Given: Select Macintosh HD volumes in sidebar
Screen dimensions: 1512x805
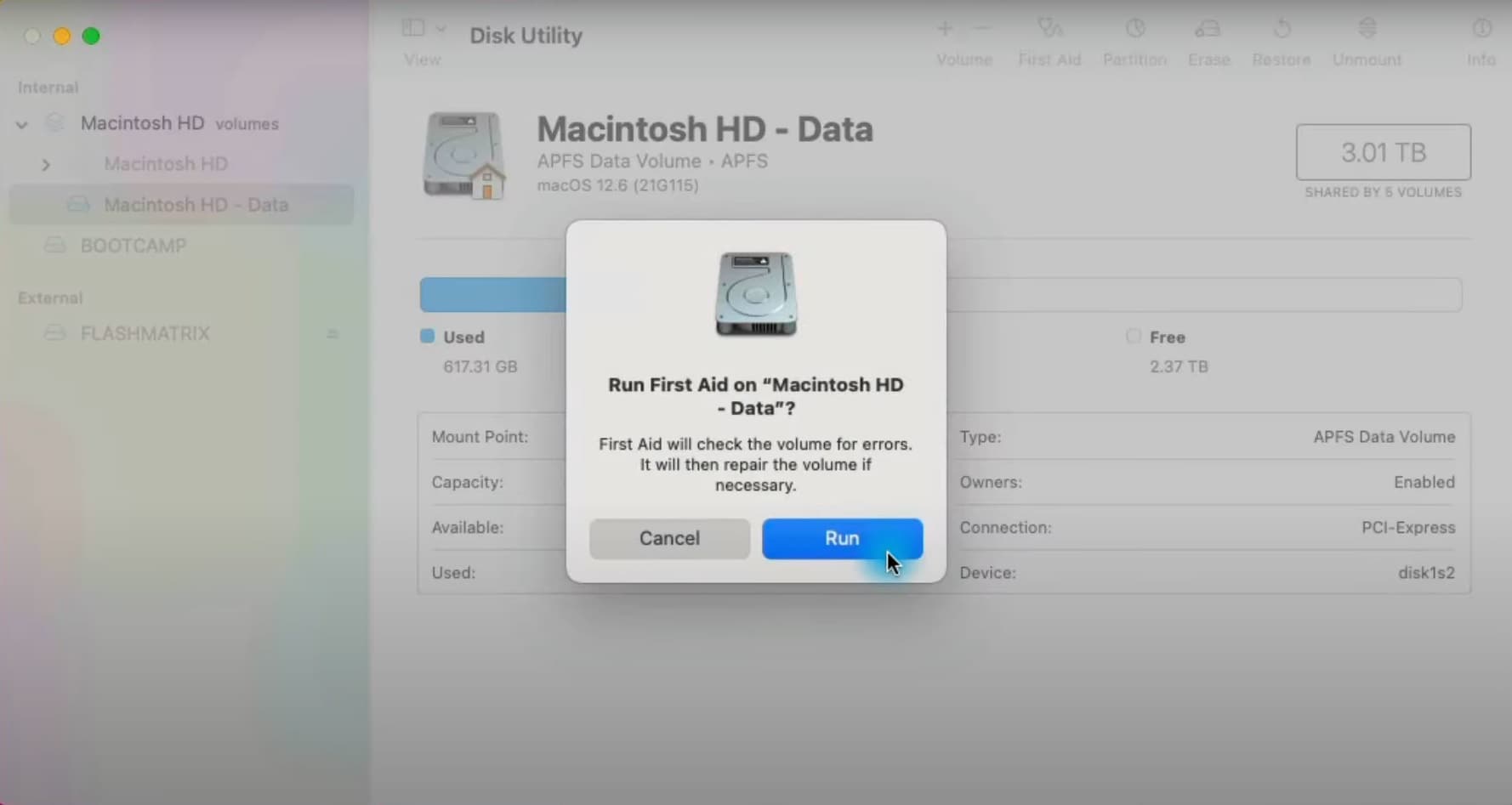Looking at the screenshot, I should tap(179, 123).
